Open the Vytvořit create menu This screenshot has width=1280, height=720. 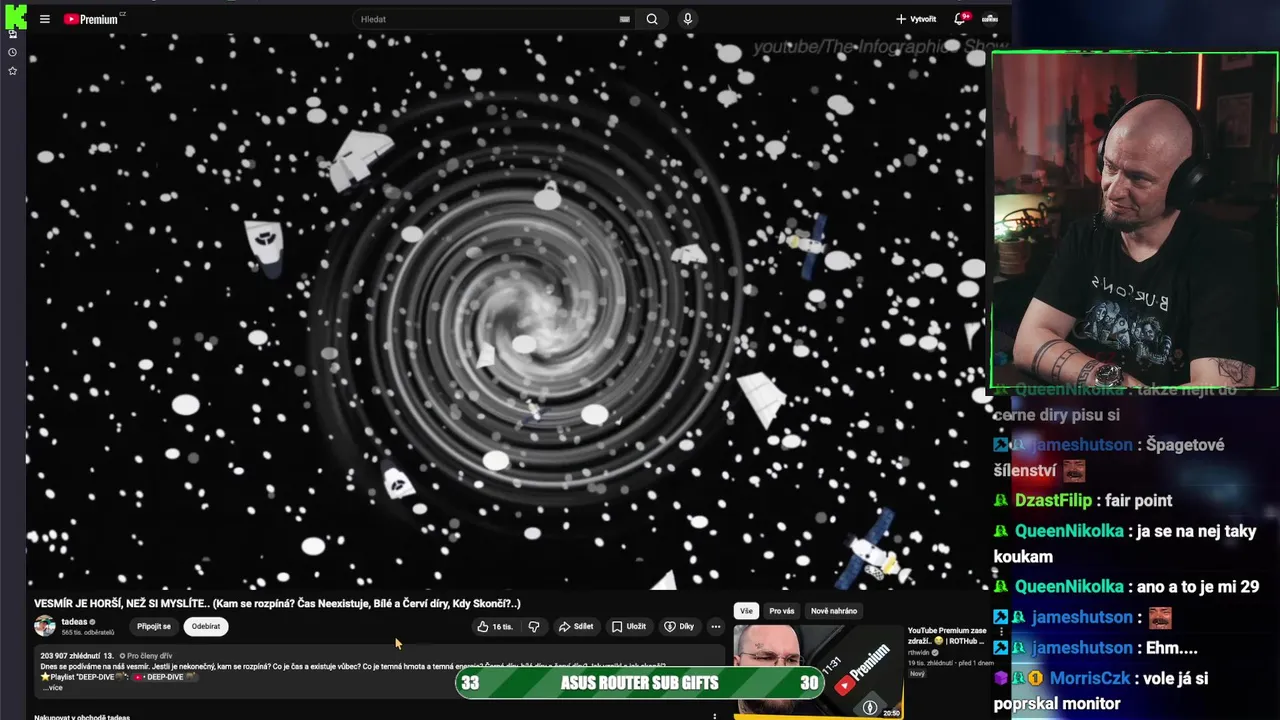click(x=915, y=19)
